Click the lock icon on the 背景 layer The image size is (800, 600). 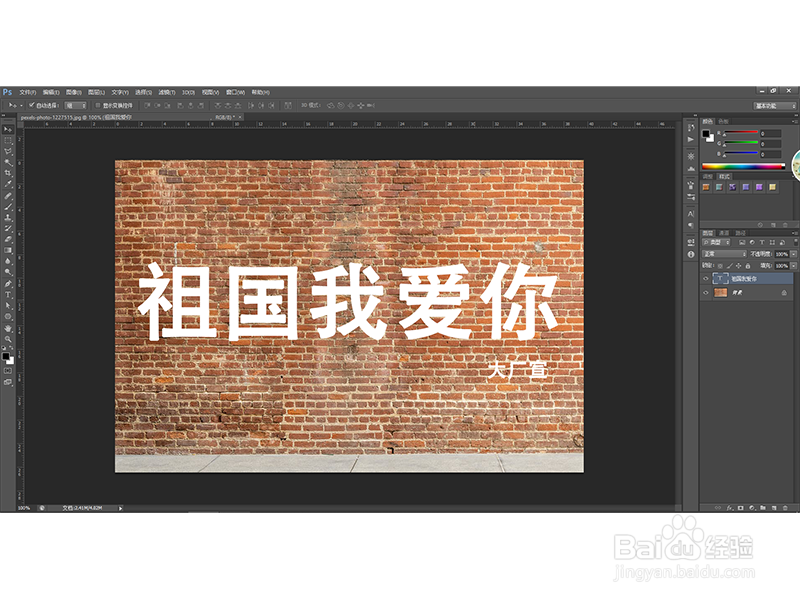785,293
